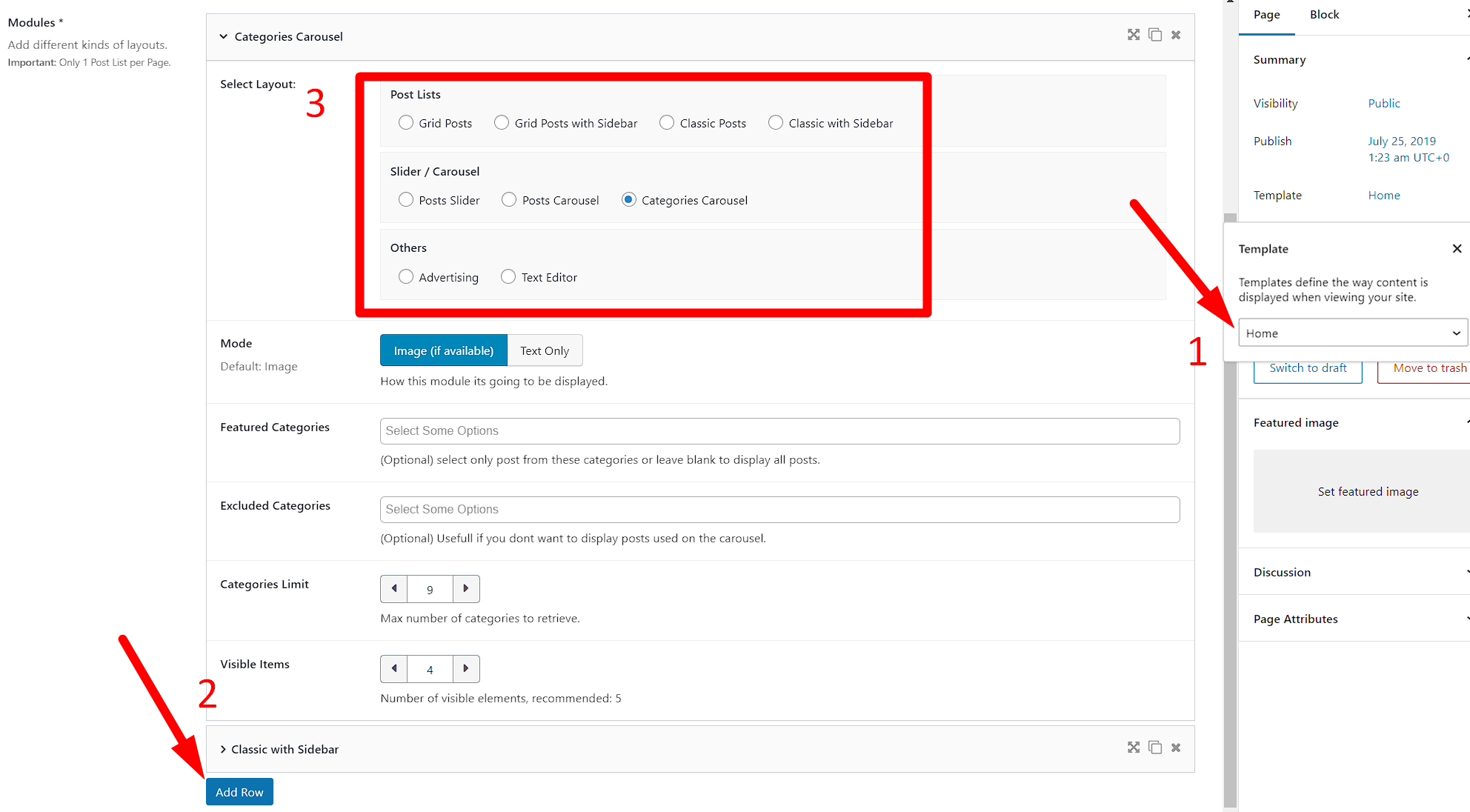Select the Grid Posts layout
The image size is (1470, 812).
pos(406,123)
